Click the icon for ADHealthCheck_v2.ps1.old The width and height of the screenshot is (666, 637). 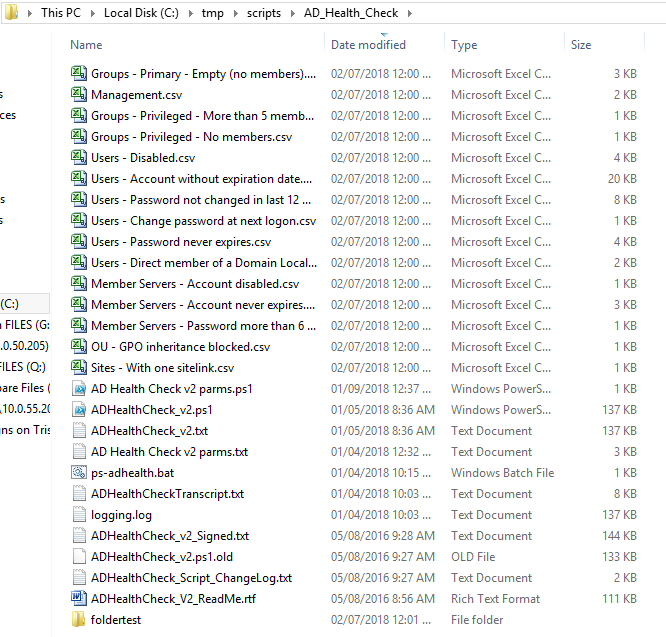(x=79, y=557)
